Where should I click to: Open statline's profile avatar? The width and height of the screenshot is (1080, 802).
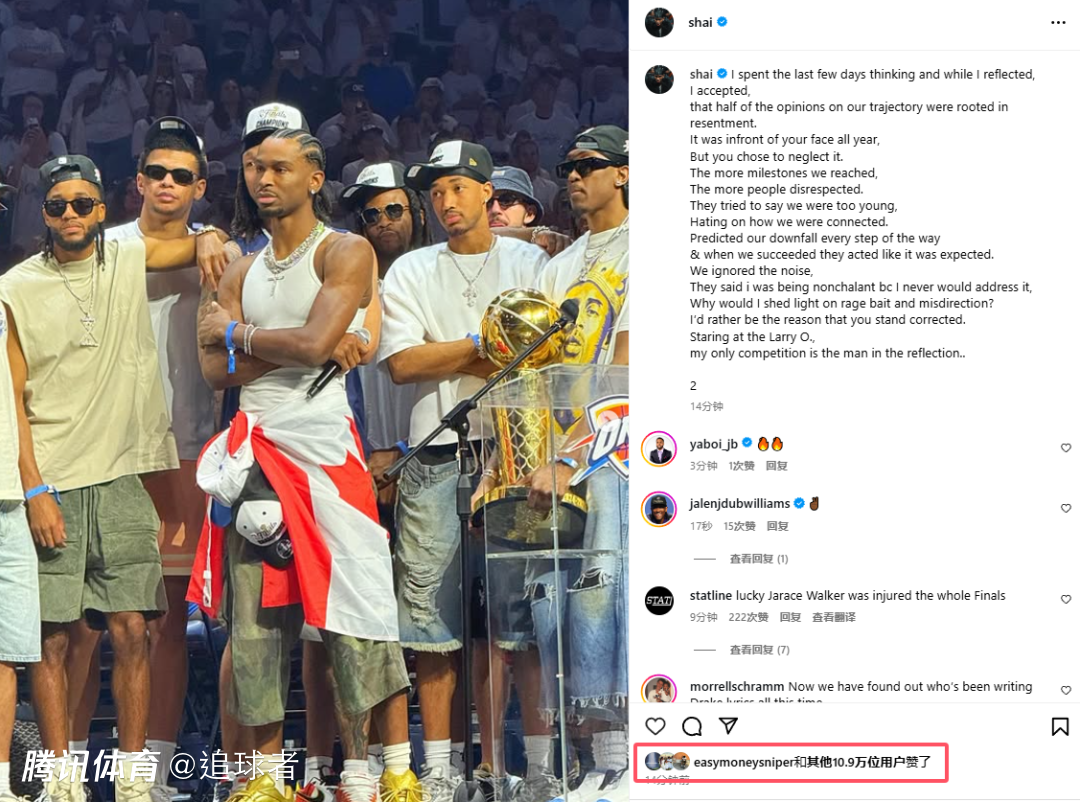(659, 600)
